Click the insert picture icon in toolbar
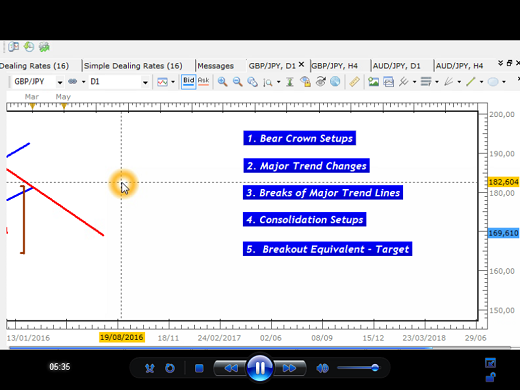The width and height of the screenshot is (520, 390). (x=373, y=82)
